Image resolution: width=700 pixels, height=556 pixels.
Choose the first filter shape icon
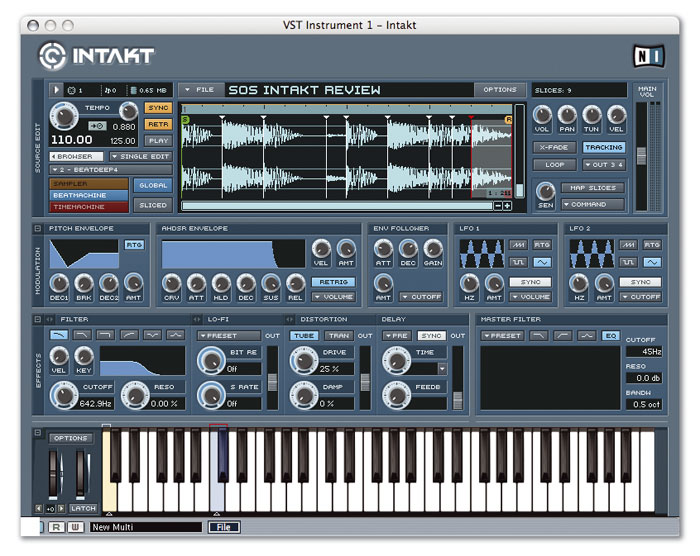point(59,334)
